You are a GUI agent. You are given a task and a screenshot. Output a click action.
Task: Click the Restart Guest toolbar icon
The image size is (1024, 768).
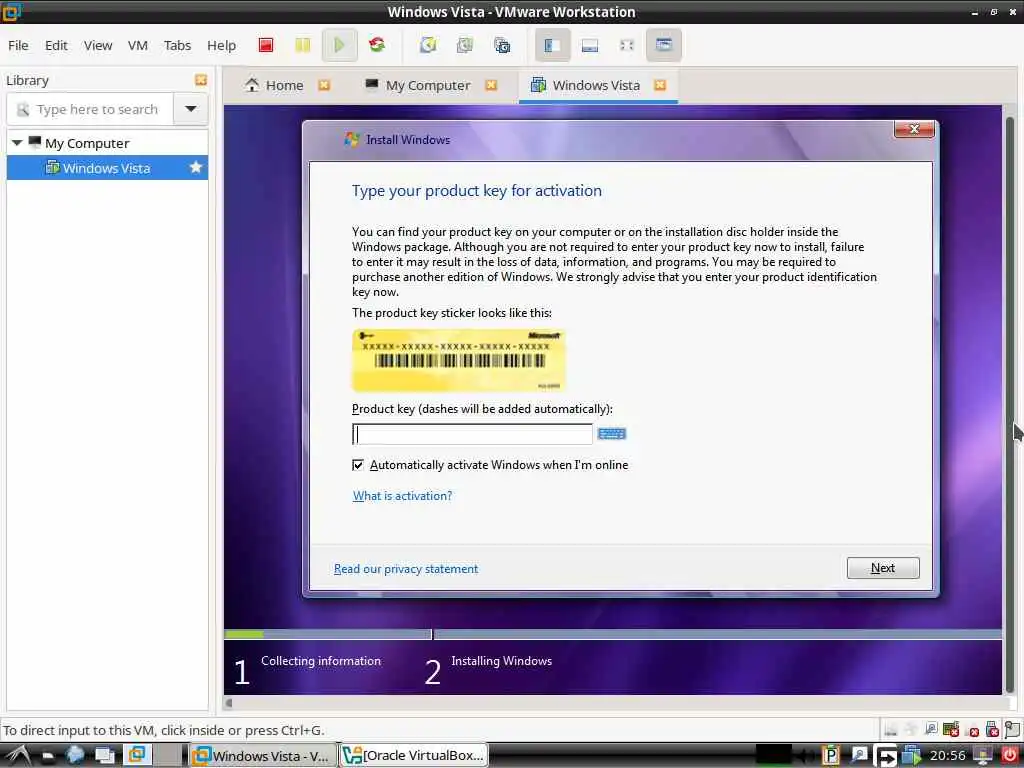tap(377, 45)
